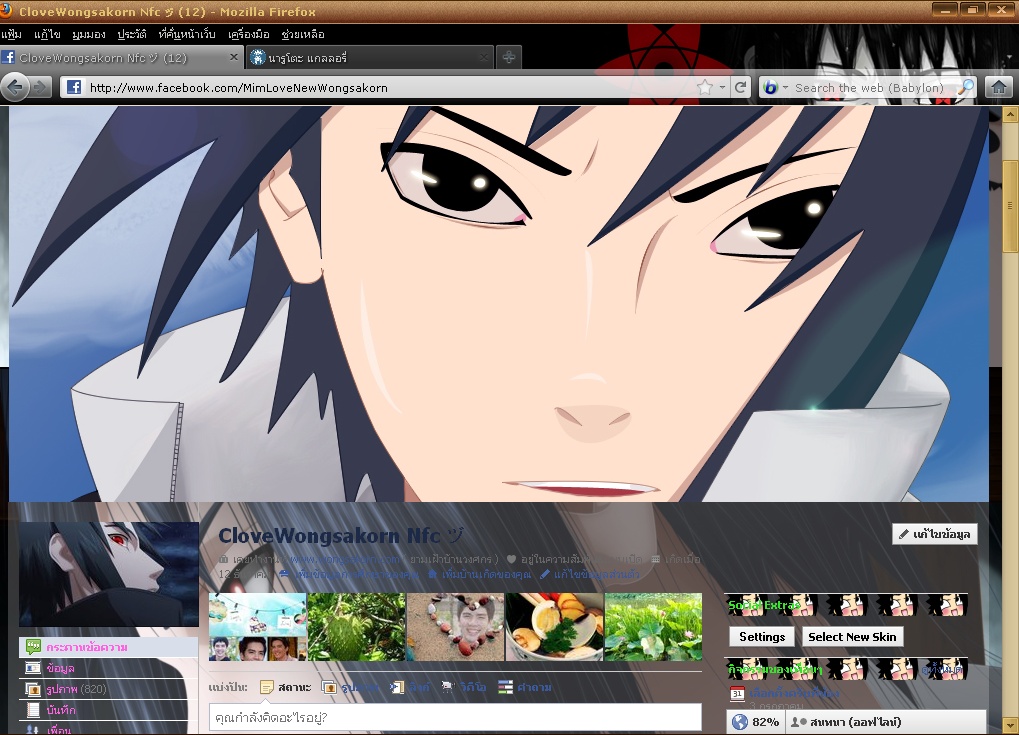This screenshot has width=1019, height=735.
Task: Bookmark this page with the star icon
Action: click(x=704, y=87)
